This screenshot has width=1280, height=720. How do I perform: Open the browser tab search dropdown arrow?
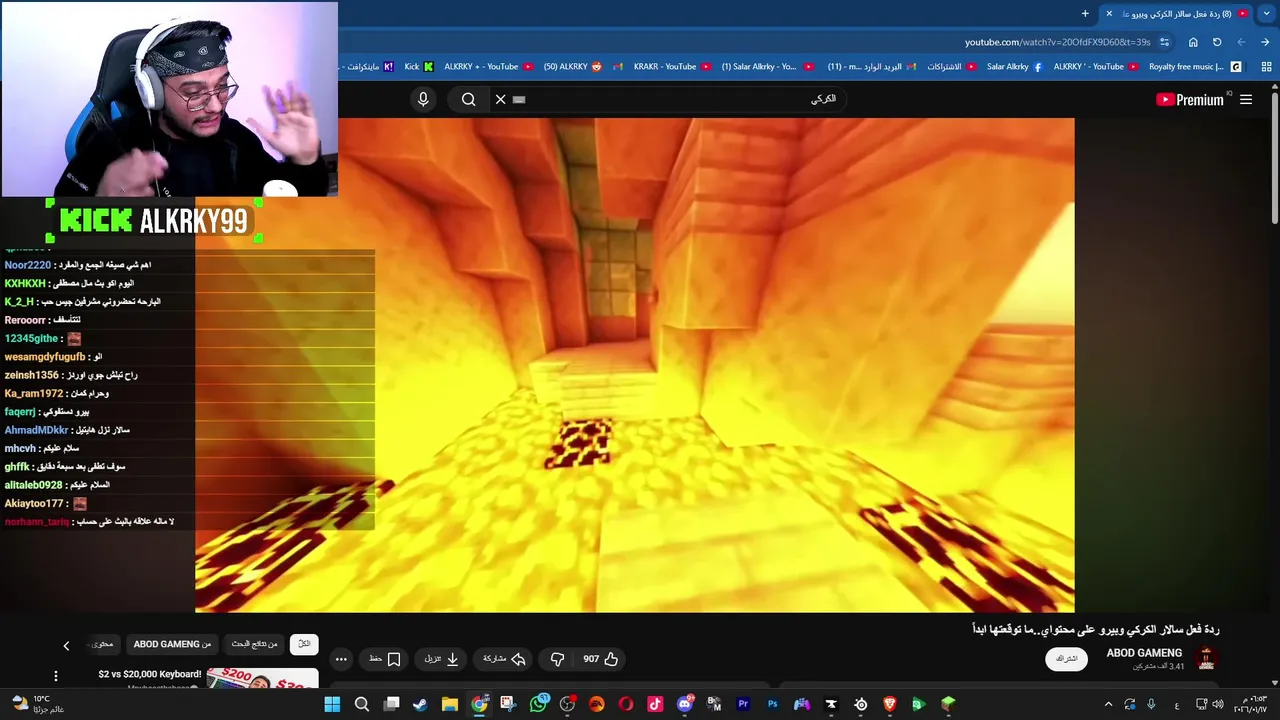[1265, 14]
